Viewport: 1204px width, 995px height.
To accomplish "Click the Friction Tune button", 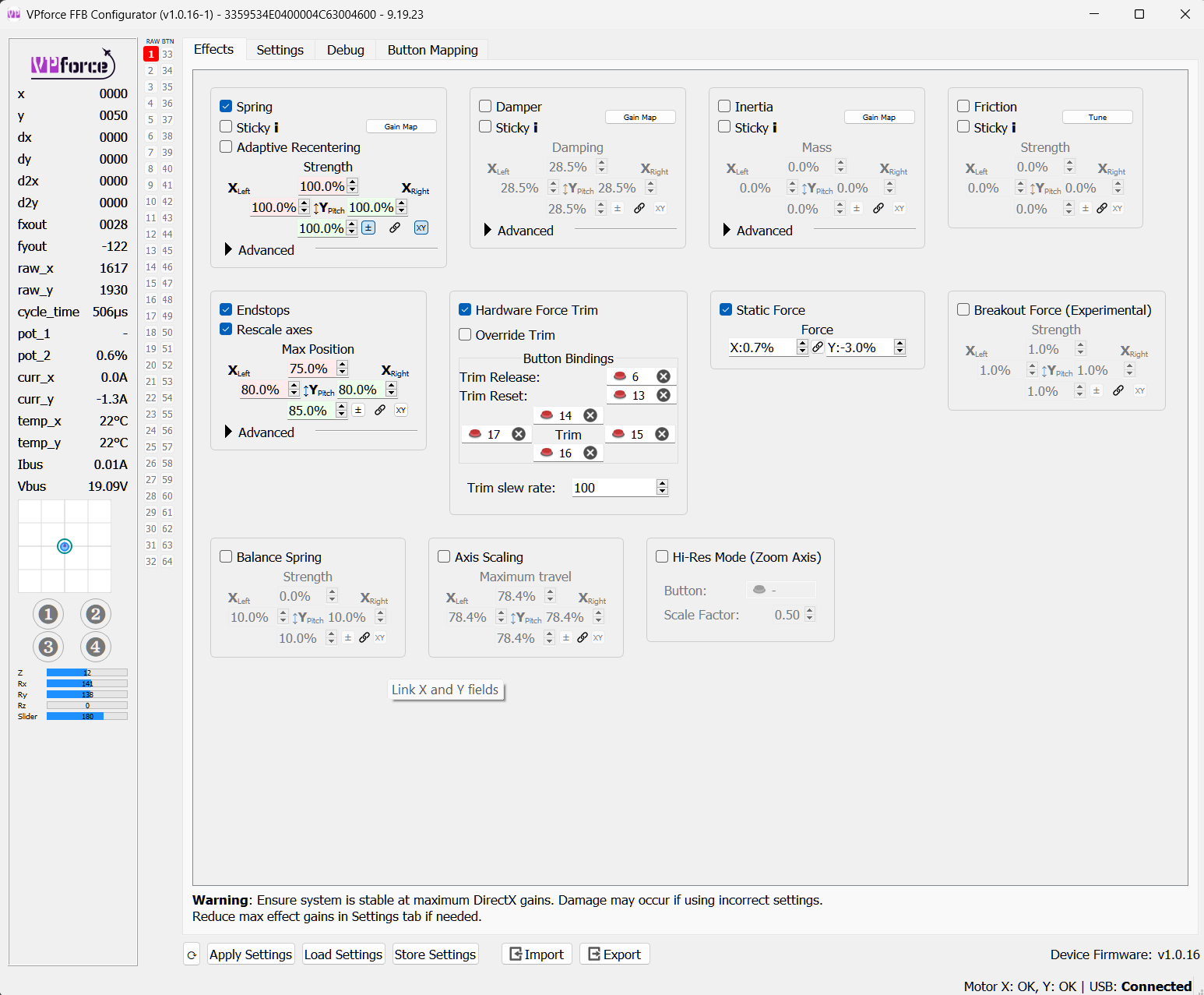I will (1097, 117).
